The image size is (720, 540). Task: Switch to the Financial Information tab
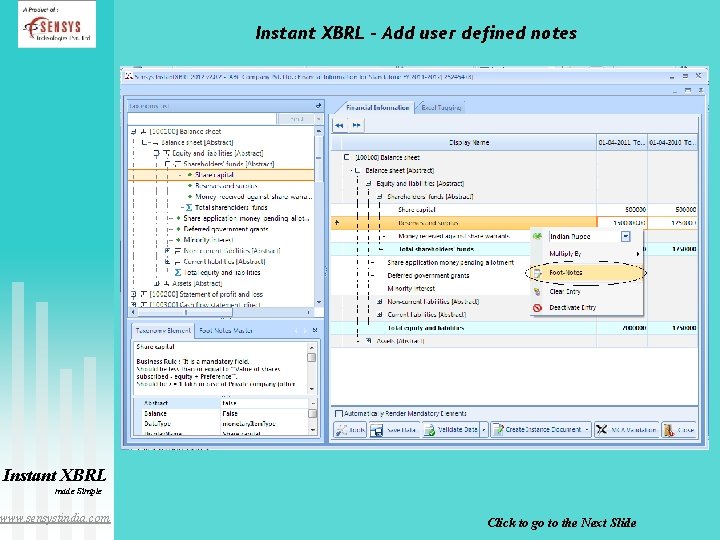pyautogui.click(x=377, y=107)
